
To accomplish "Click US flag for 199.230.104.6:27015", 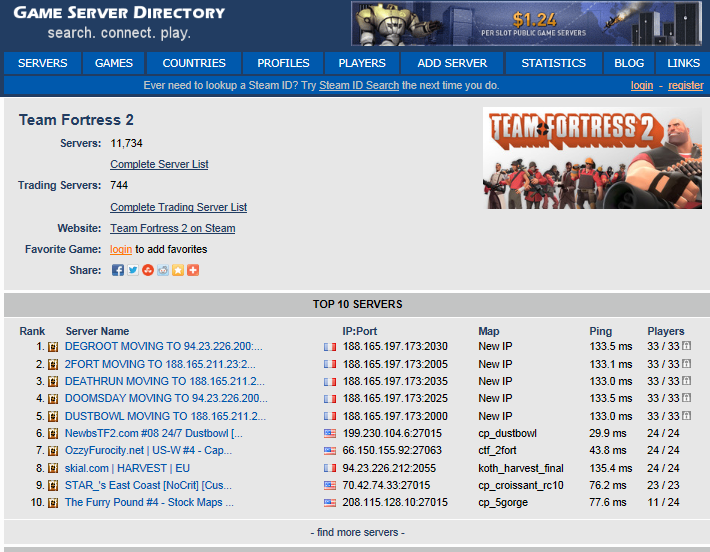I will [330, 434].
